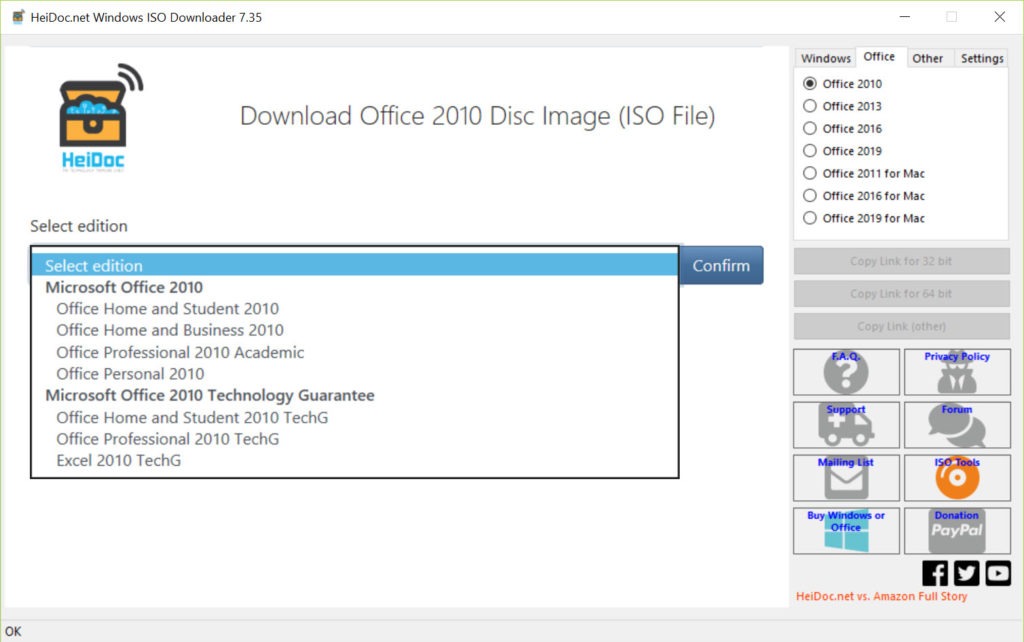Switch to the Windows tab
The image size is (1024, 642).
point(825,58)
